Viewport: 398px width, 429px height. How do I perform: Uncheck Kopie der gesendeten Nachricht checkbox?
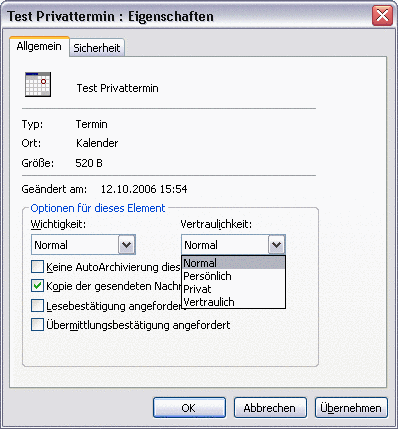37,286
